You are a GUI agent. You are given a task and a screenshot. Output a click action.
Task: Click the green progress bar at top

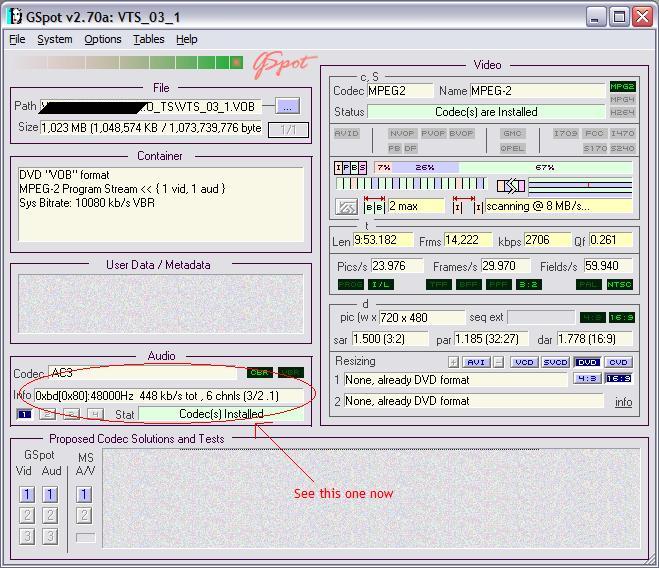pyautogui.click(x=128, y=63)
